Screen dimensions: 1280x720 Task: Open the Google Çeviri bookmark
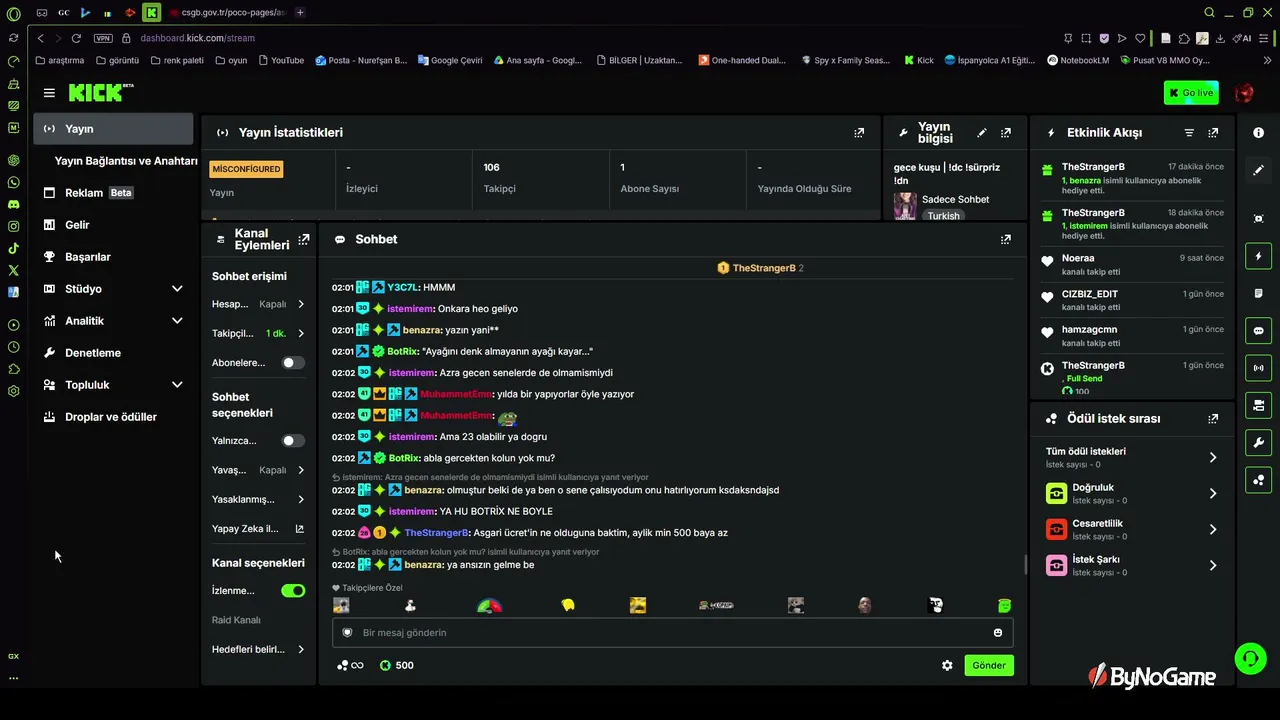click(x=450, y=60)
